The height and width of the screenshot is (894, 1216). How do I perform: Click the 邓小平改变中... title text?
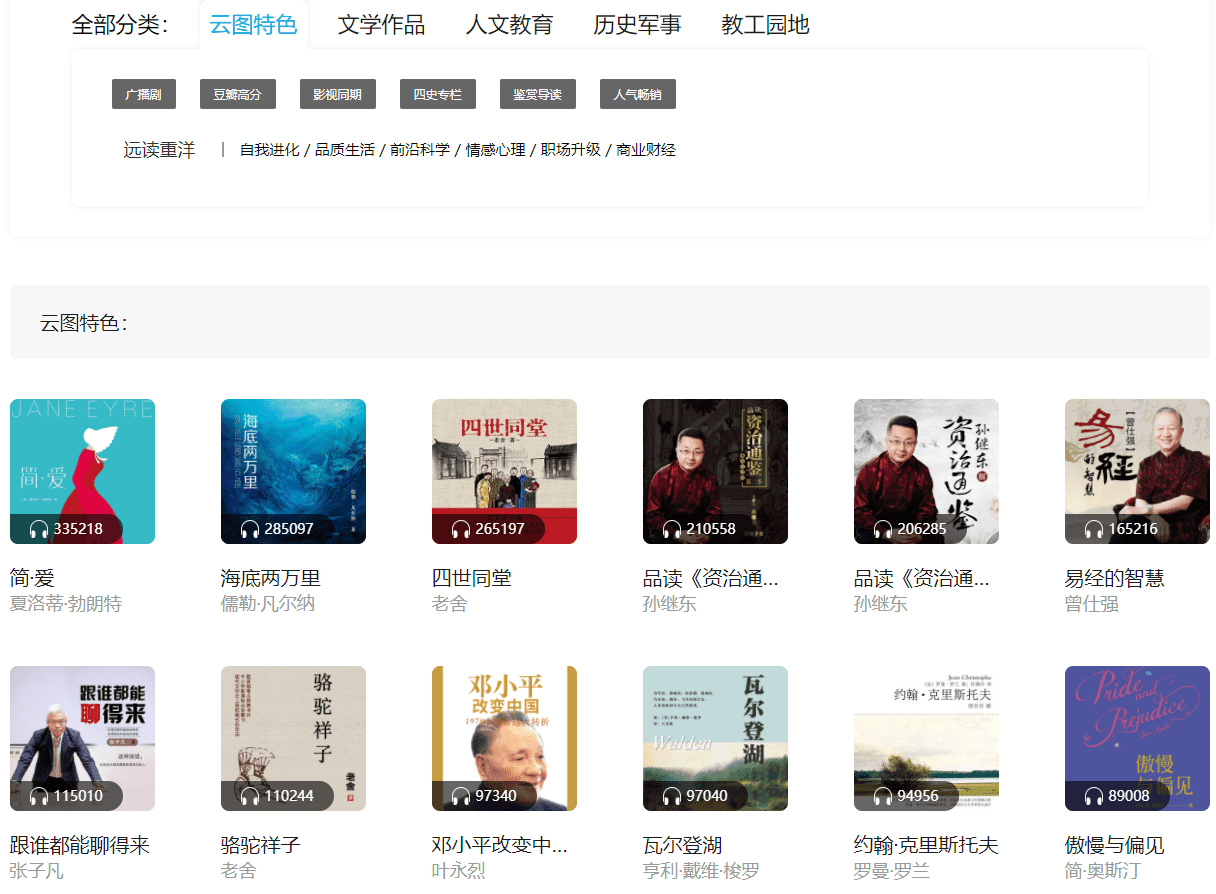(x=500, y=845)
